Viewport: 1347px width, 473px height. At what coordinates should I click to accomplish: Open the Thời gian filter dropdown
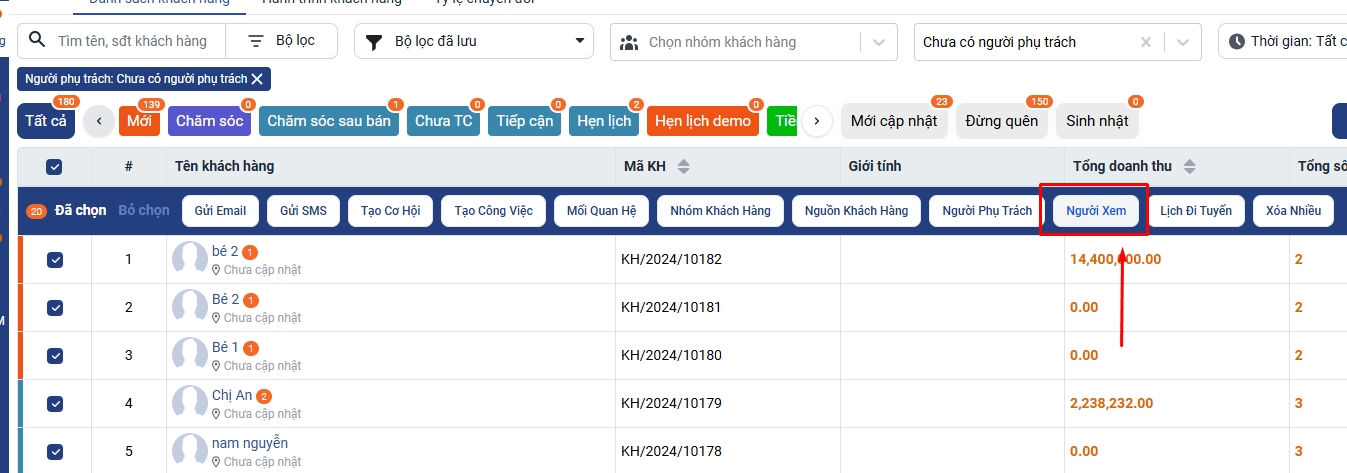pyautogui.click(x=1282, y=42)
